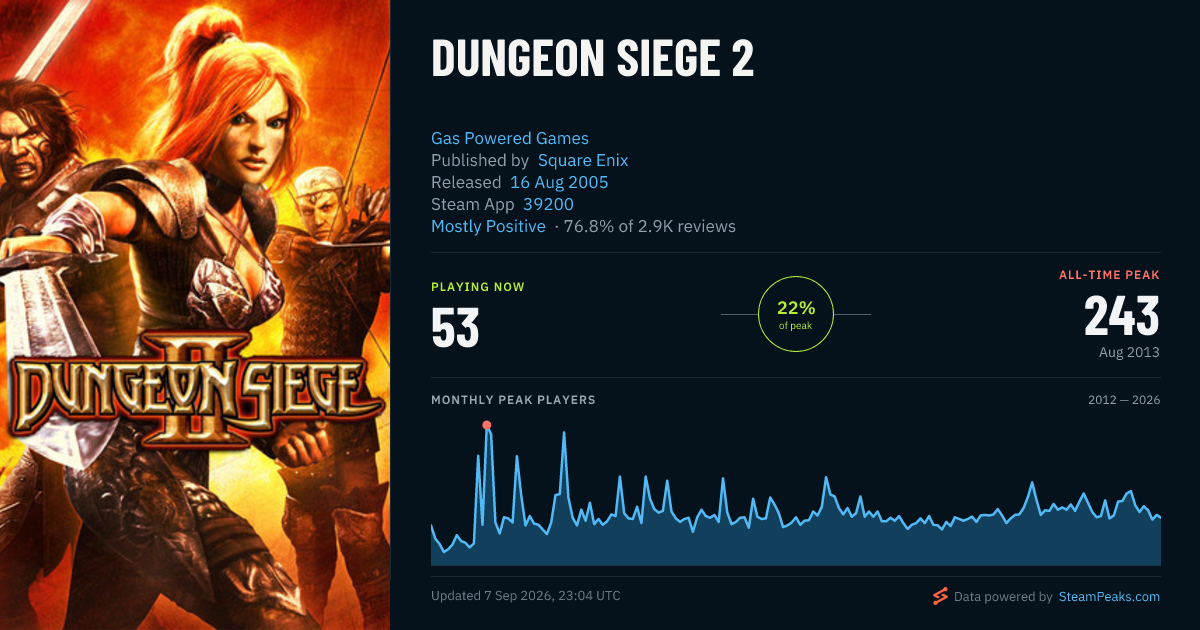Select the All-Time Peak value 243

[1122, 316]
